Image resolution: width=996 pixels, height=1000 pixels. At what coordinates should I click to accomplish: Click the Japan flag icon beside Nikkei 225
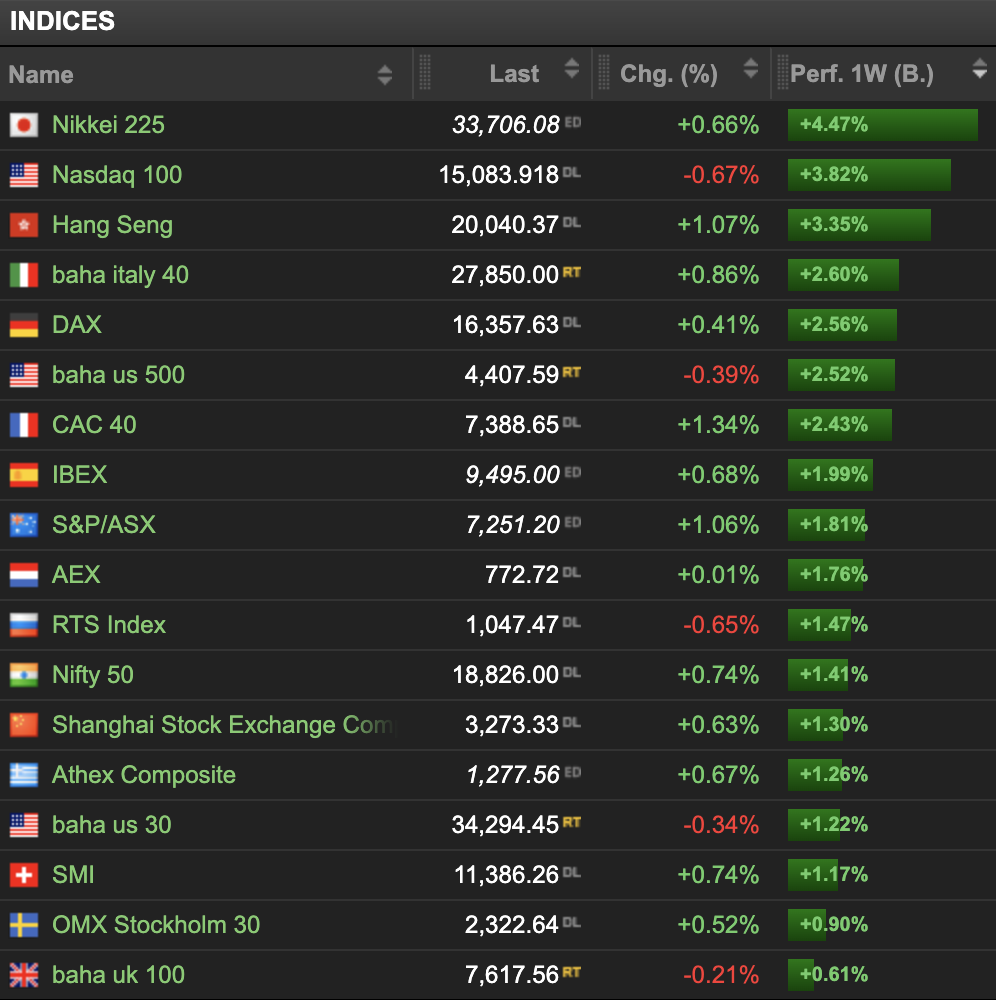click(24, 125)
